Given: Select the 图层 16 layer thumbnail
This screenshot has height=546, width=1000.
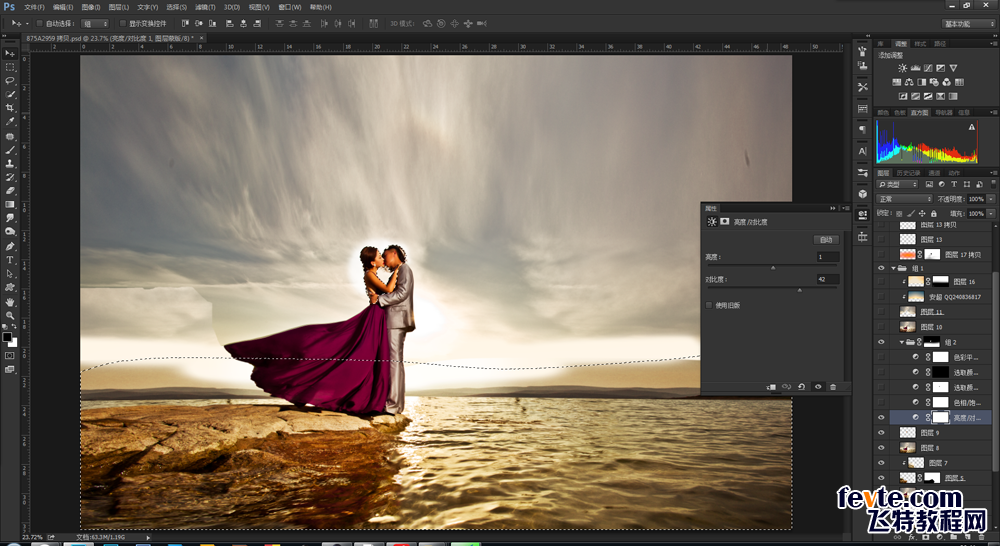Looking at the screenshot, I should coord(916,281).
